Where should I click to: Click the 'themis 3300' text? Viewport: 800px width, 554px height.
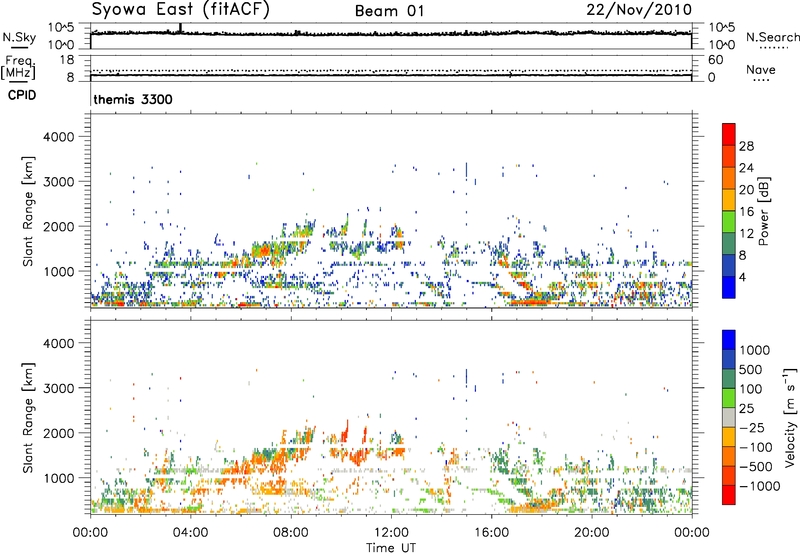(133, 99)
